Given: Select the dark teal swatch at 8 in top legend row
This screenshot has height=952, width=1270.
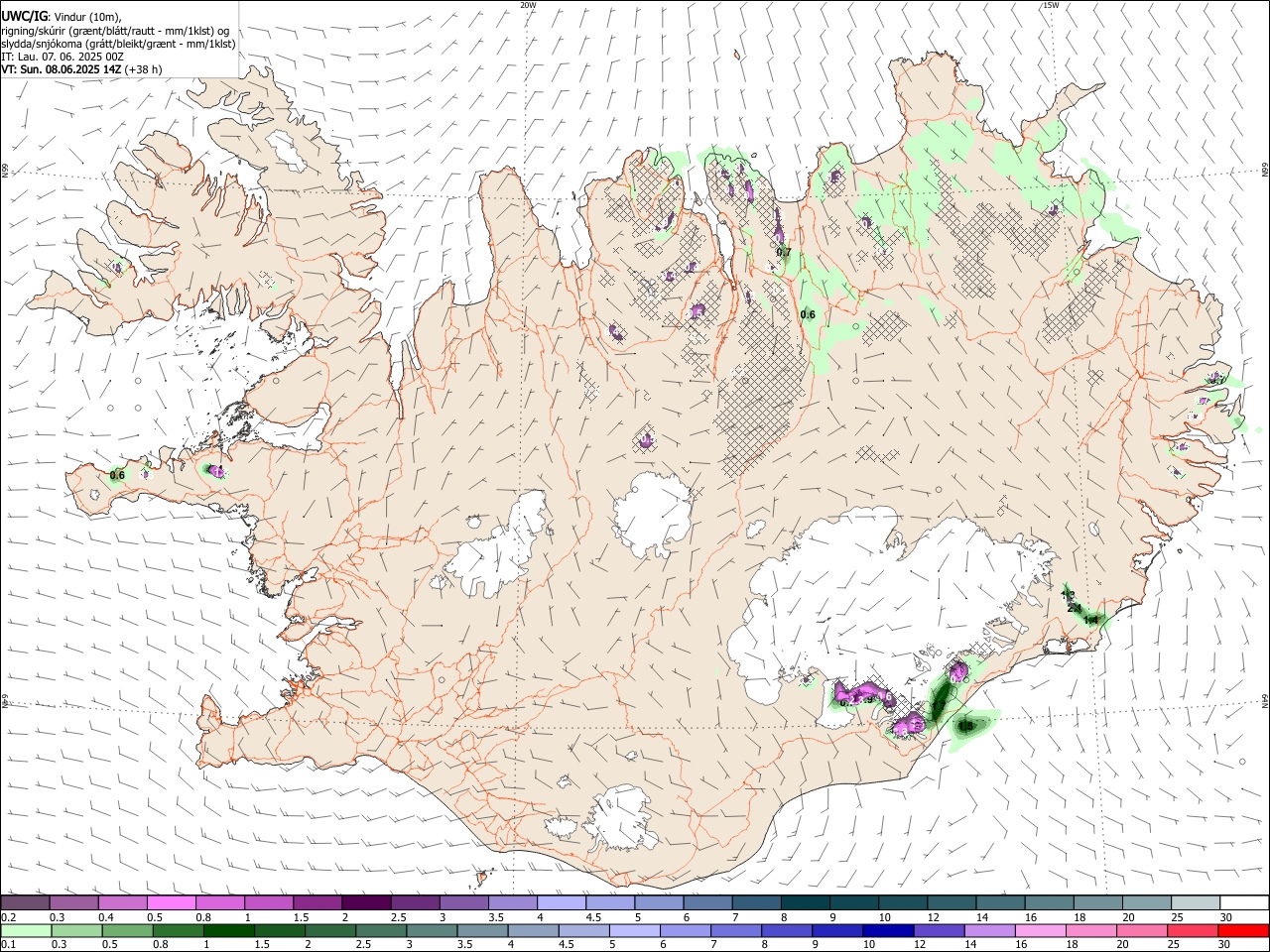Looking at the screenshot, I should (x=805, y=903).
